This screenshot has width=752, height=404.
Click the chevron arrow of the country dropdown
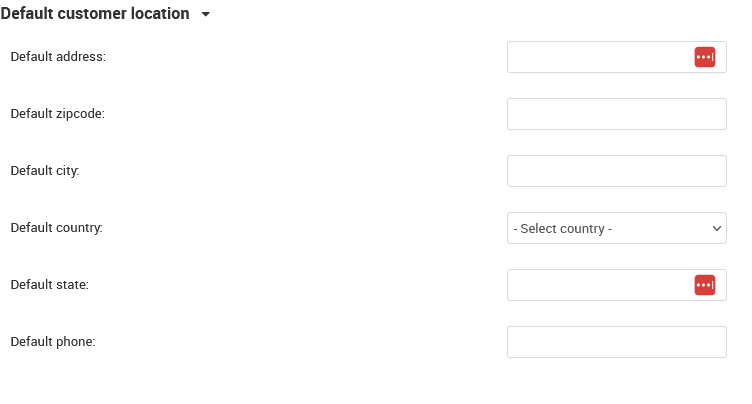(x=717, y=228)
